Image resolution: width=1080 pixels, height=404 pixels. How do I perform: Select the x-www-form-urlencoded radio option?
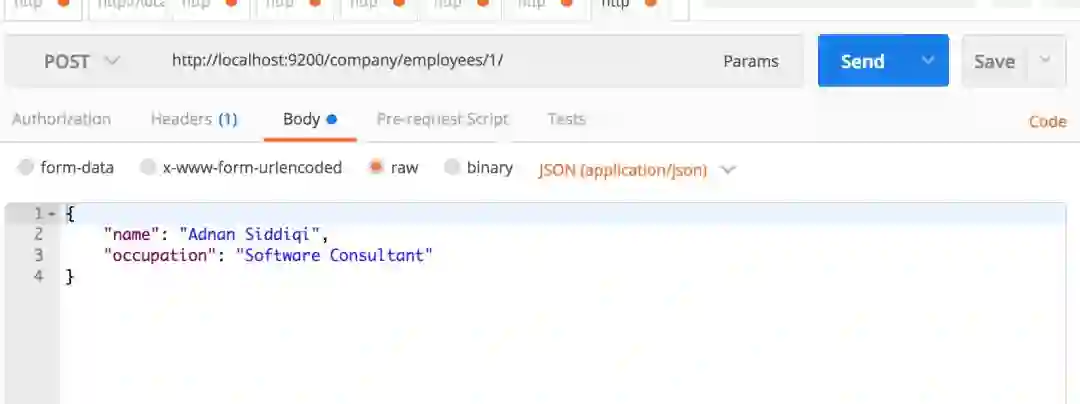click(147, 167)
